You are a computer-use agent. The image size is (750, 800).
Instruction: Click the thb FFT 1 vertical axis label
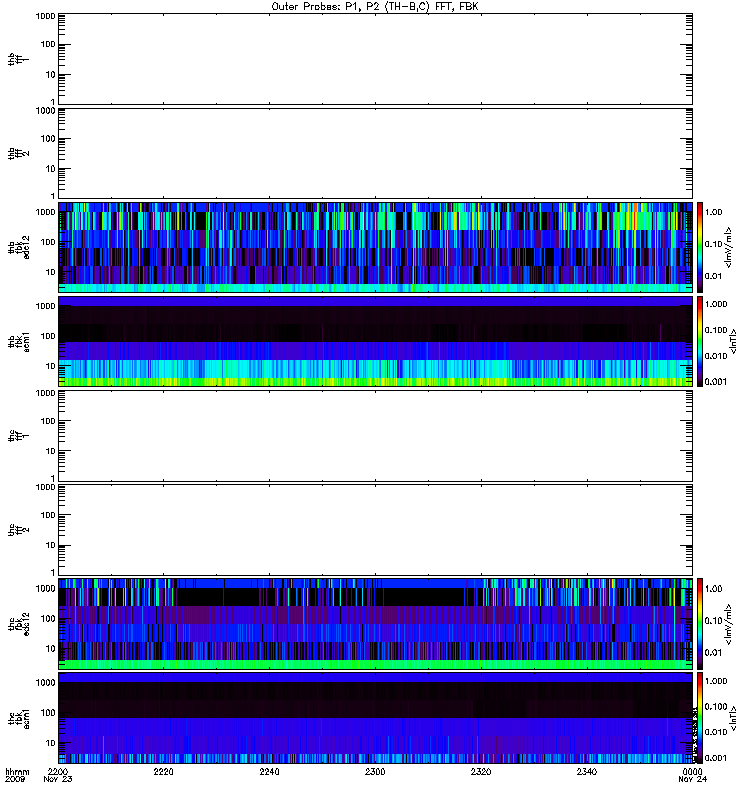click(18, 59)
